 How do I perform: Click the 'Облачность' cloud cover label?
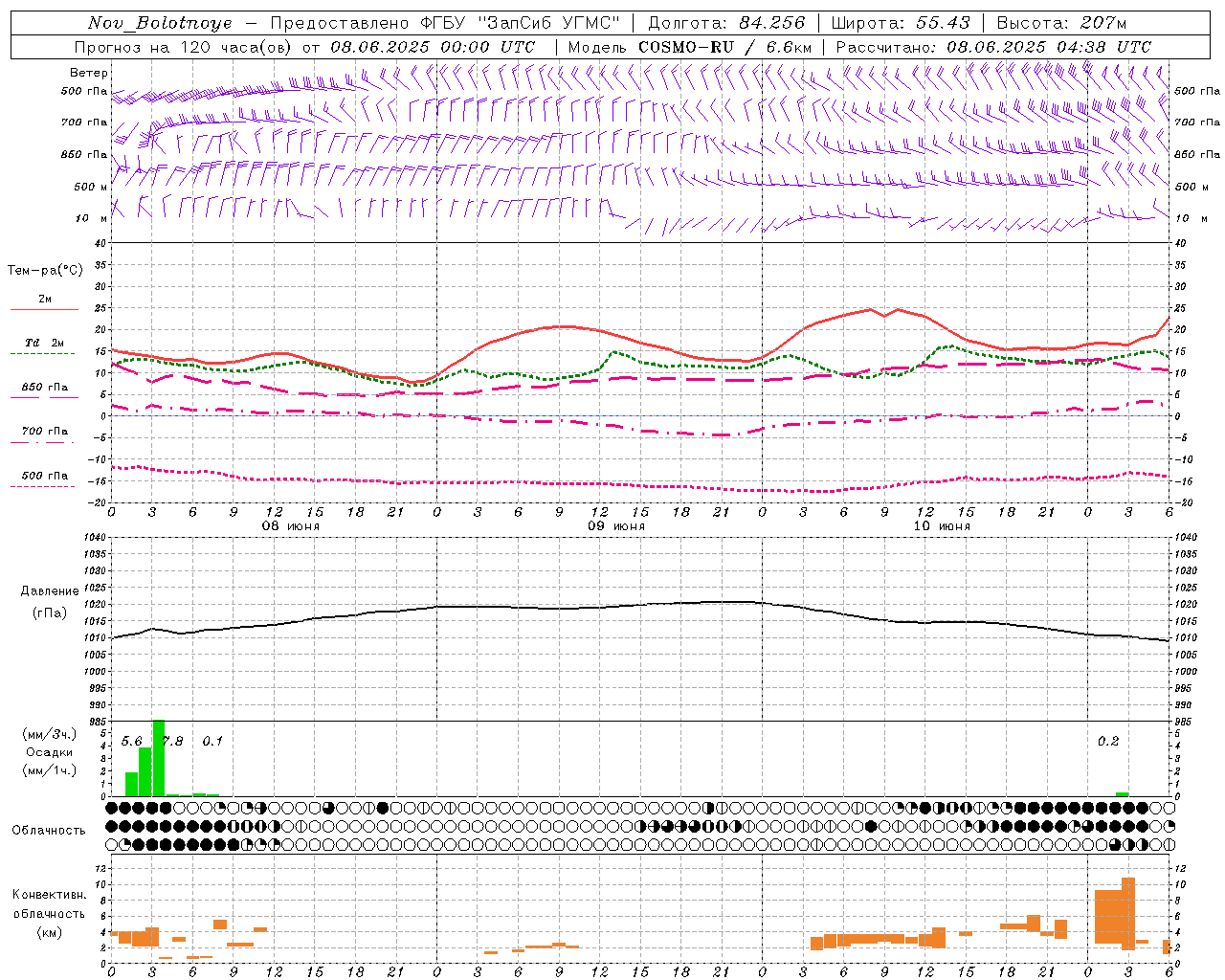tap(49, 831)
